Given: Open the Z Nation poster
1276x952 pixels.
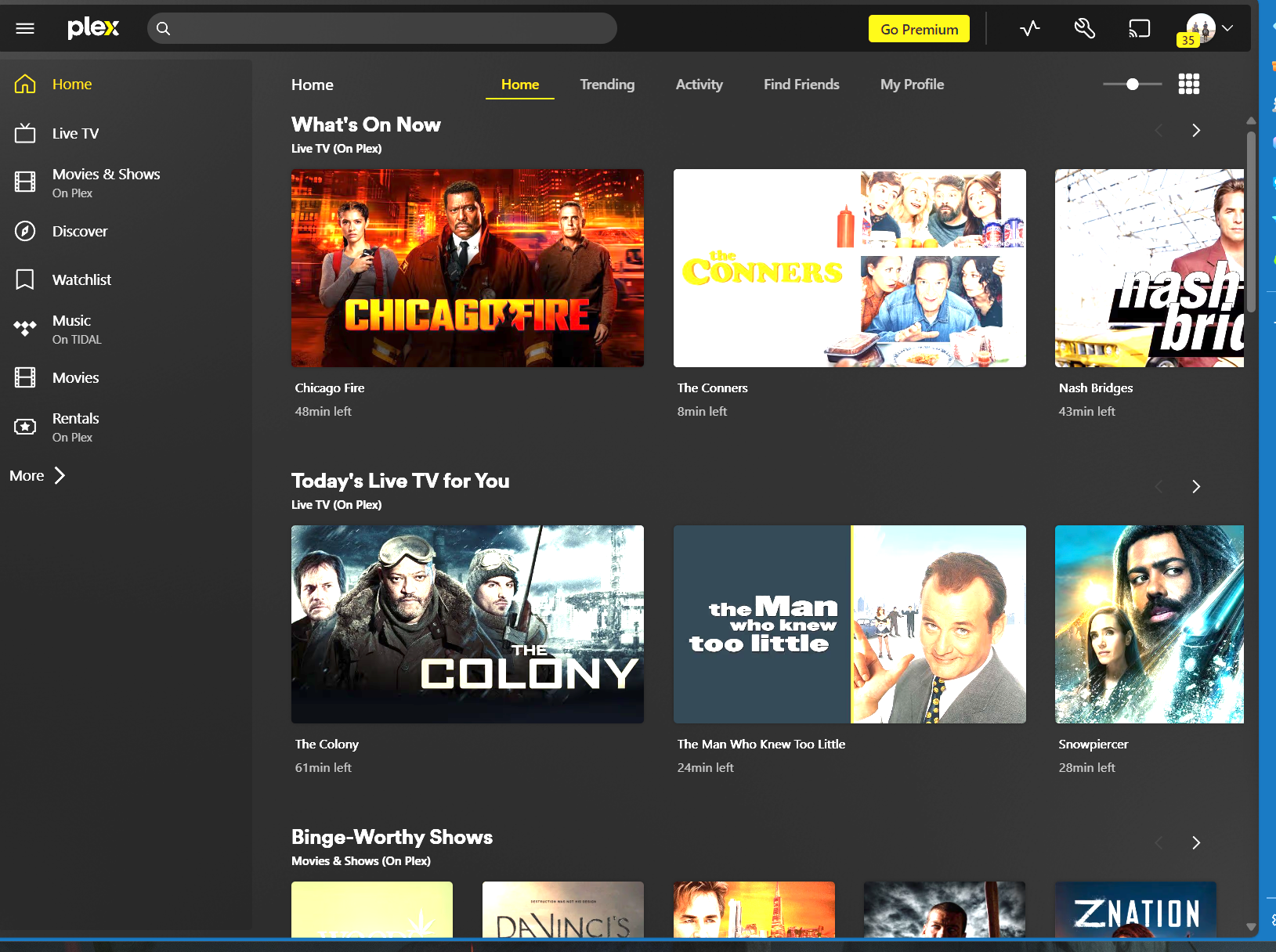Looking at the screenshot, I should [1136, 910].
